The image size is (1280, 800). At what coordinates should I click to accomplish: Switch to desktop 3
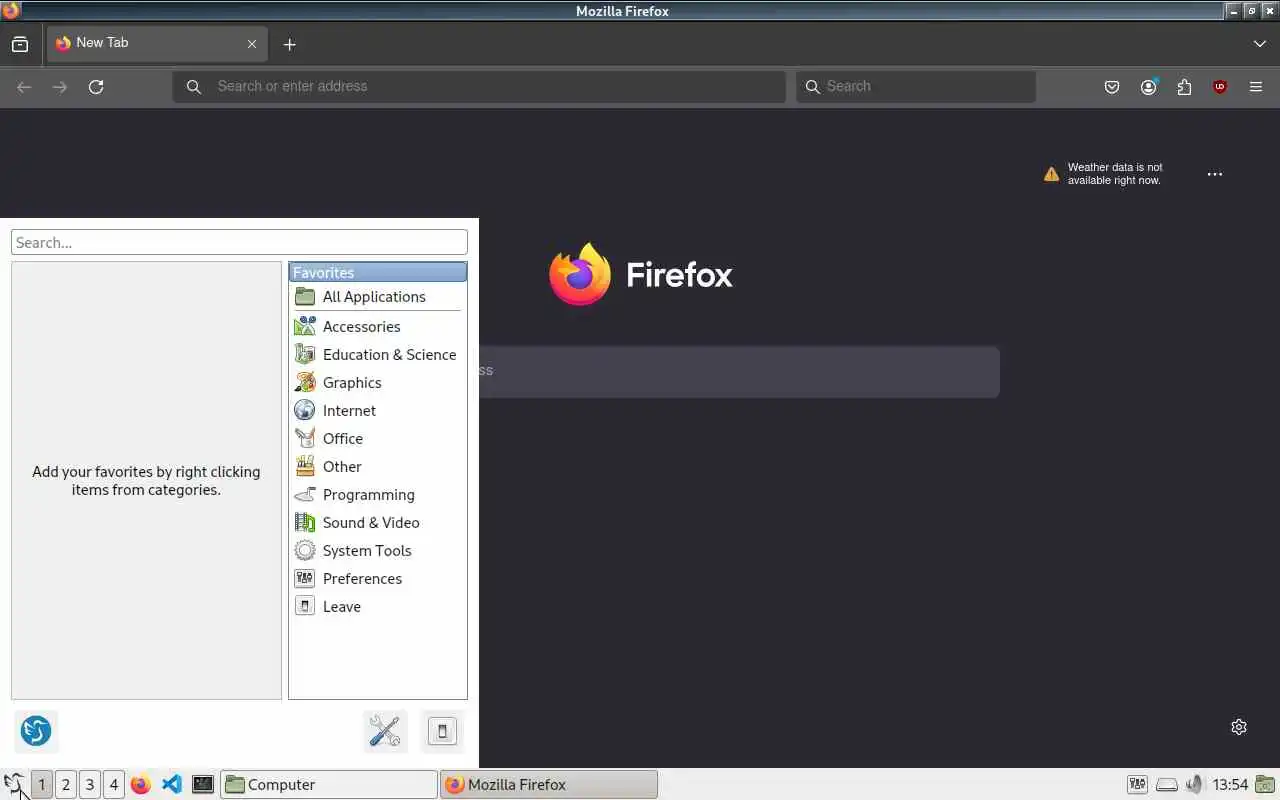[x=90, y=785]
